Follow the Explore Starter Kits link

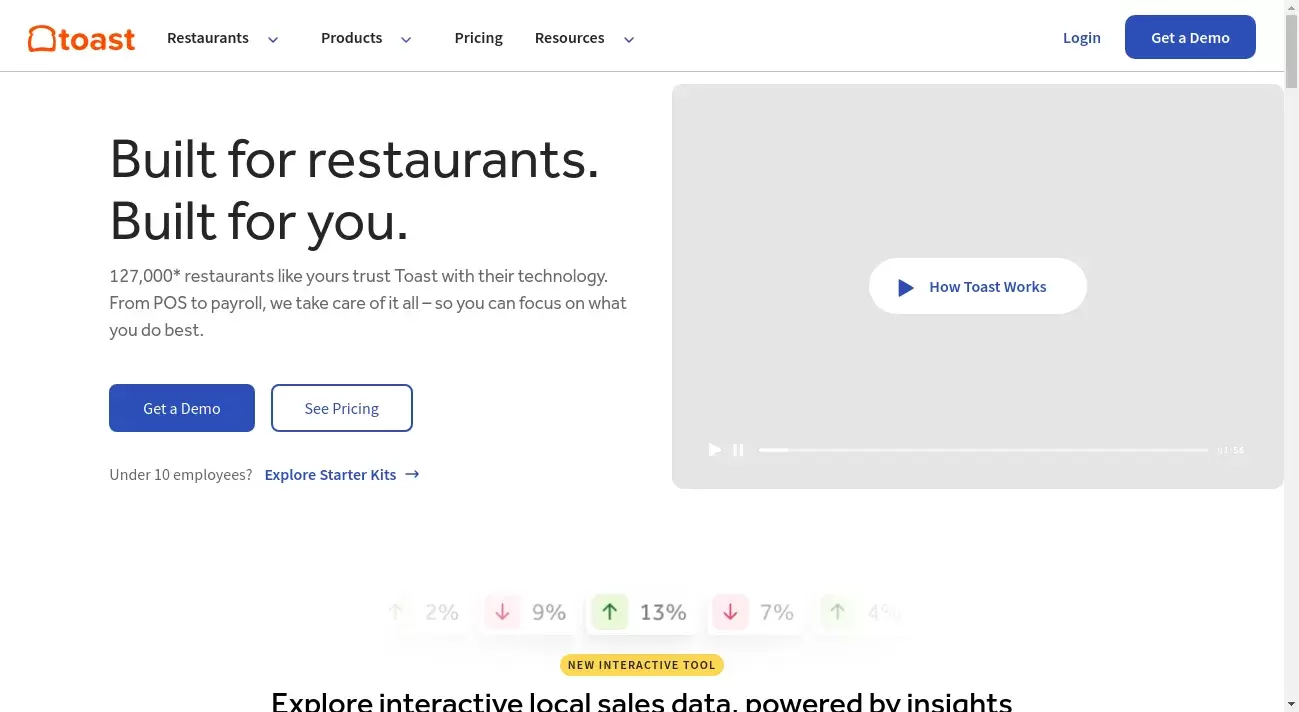[x=330, y=474]
